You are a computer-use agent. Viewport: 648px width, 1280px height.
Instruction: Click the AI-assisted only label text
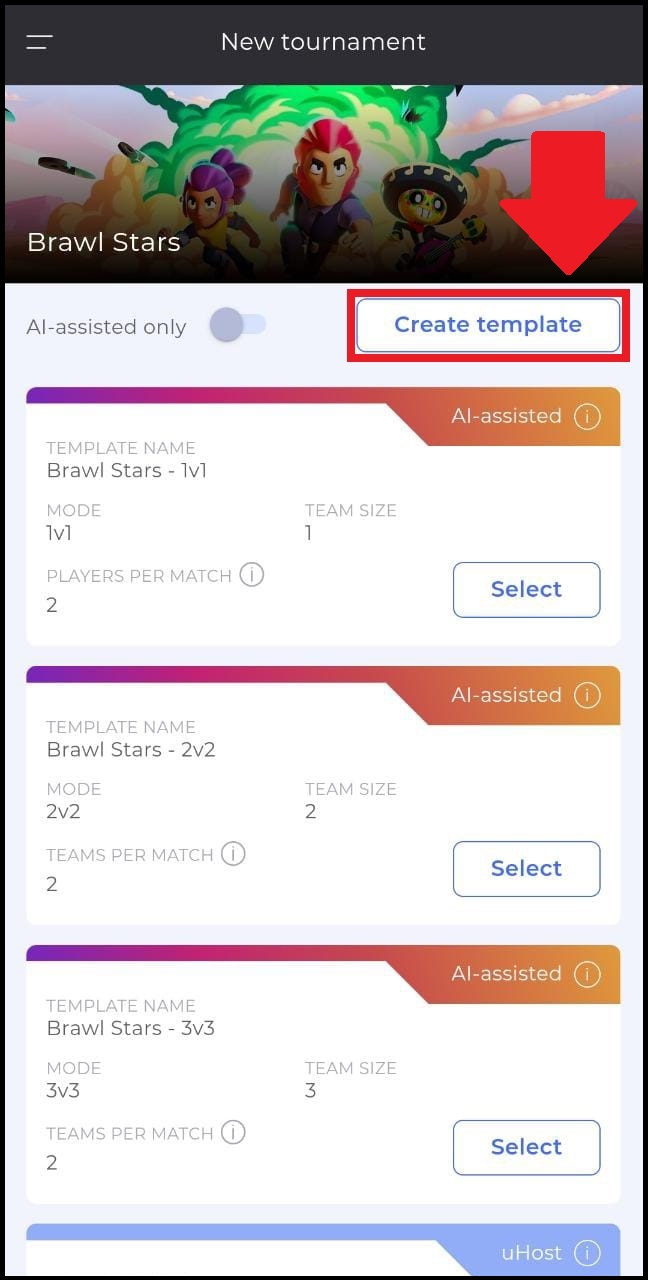coord(107,327)
